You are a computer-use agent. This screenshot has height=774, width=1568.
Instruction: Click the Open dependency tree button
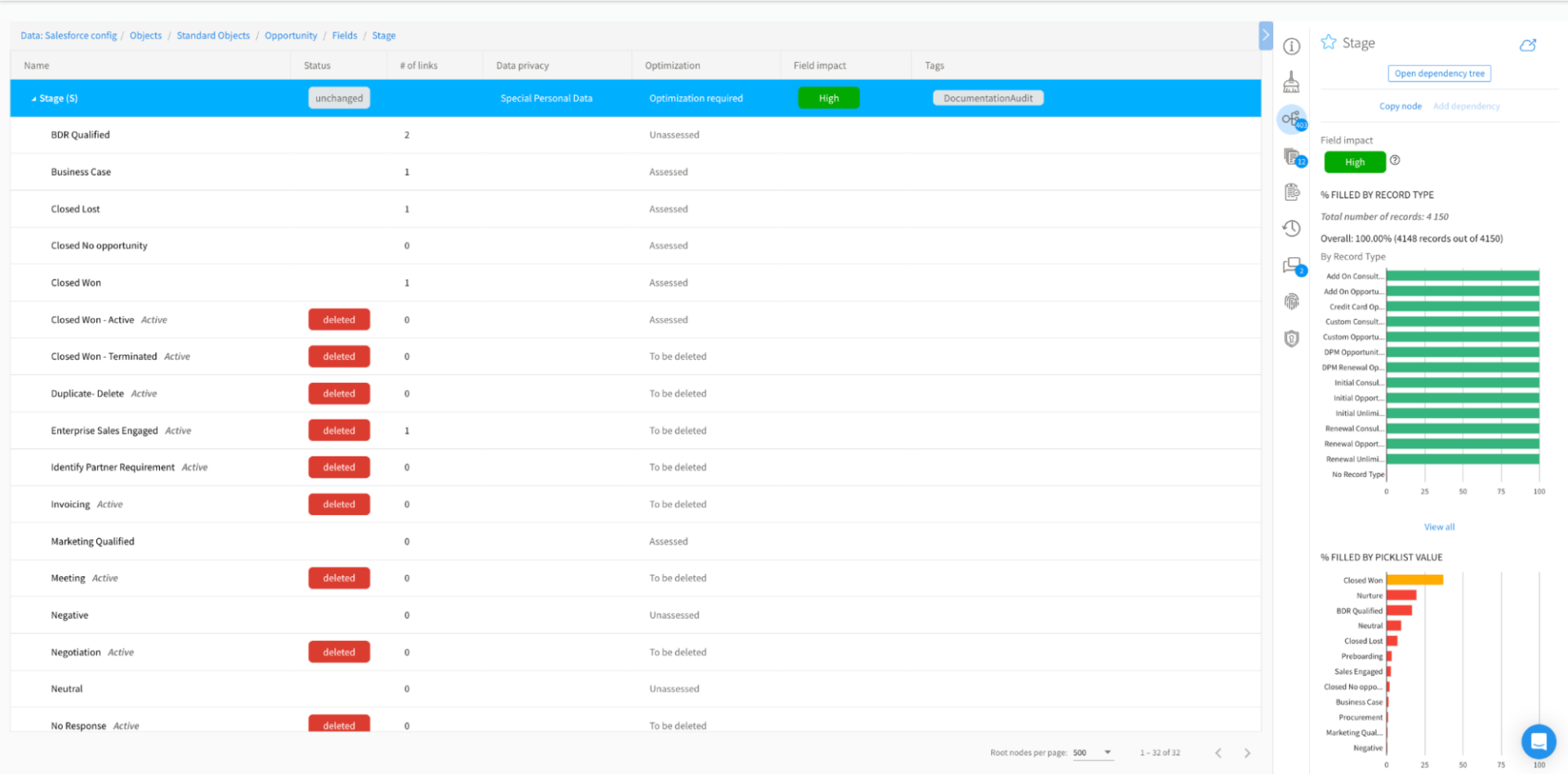[x=1439, y=73]
